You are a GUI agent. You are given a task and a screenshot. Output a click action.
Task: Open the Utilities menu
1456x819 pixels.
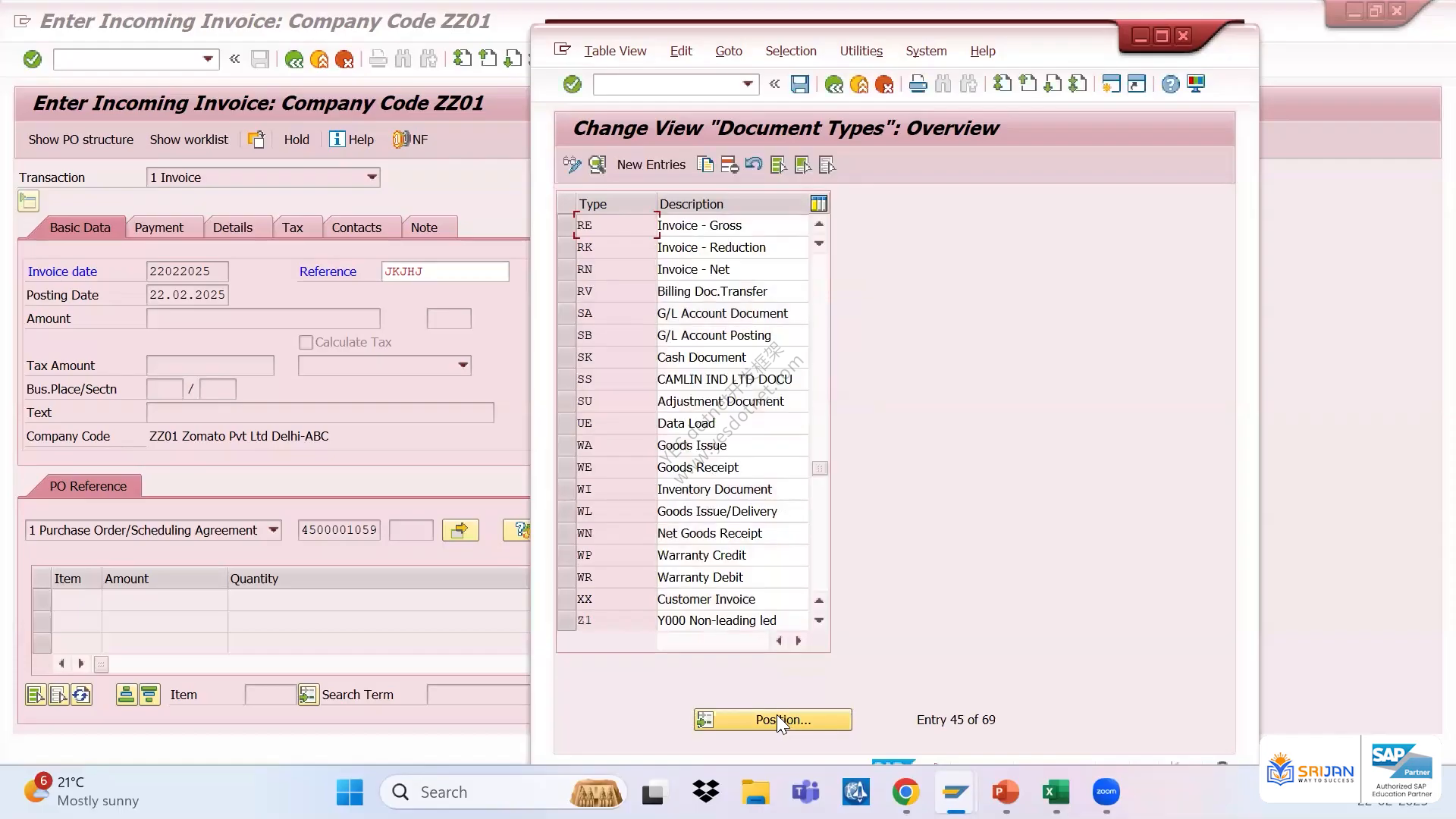point(861,51)
